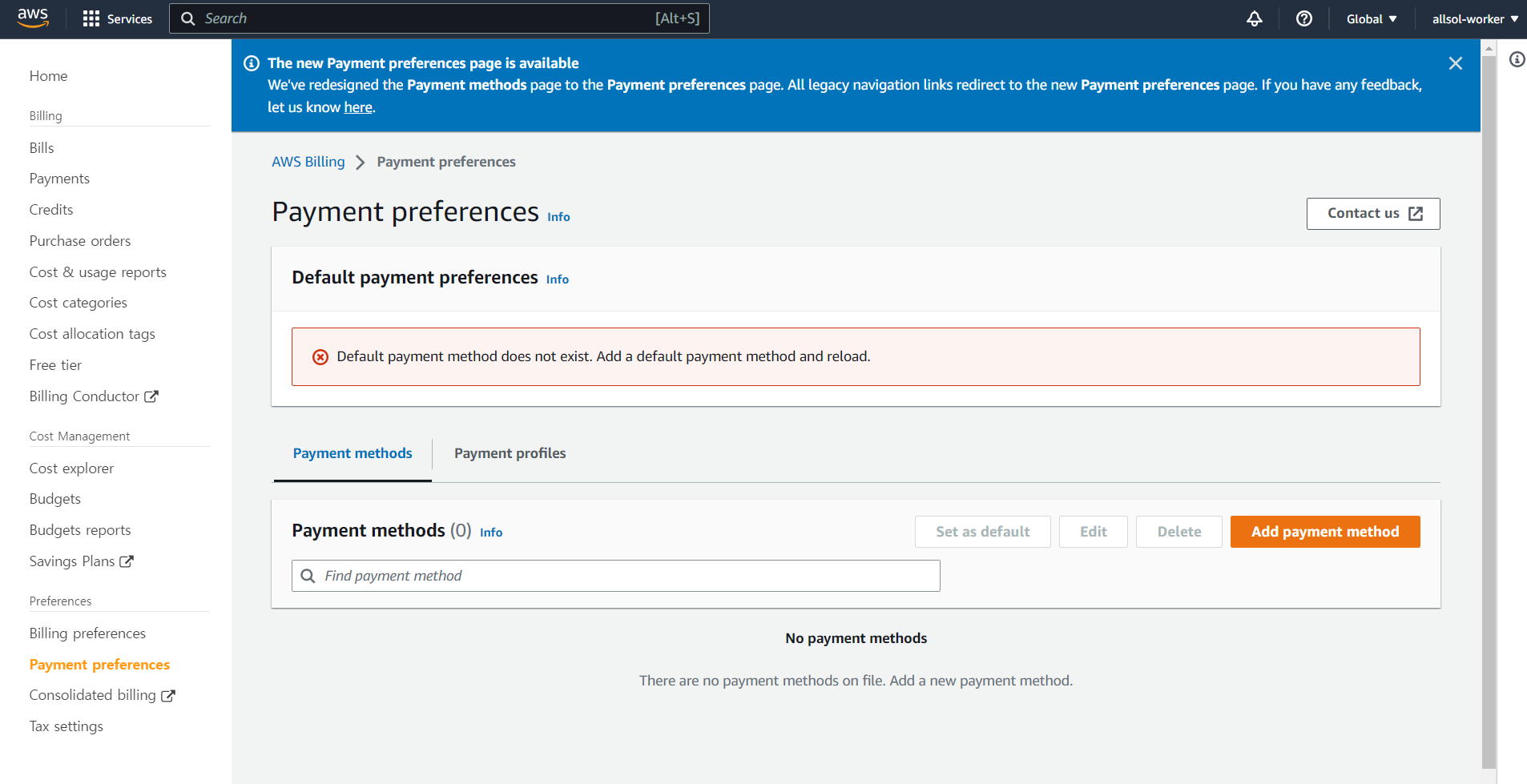The height and width of the screenshot is (784, 1527).
Task: Open Info link beside Payment preferences title
Action: [x=558, y=217]
